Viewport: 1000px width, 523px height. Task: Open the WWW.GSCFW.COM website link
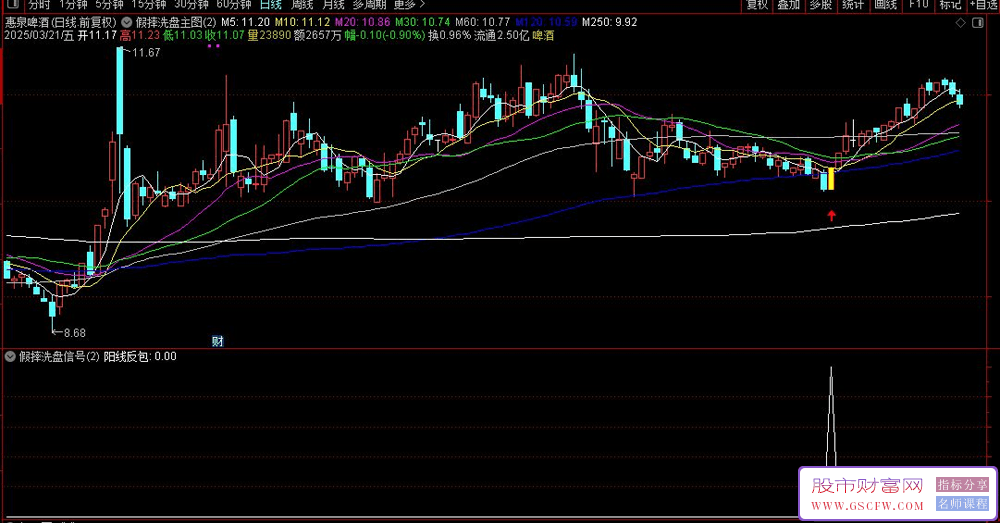tap(867, 506)
